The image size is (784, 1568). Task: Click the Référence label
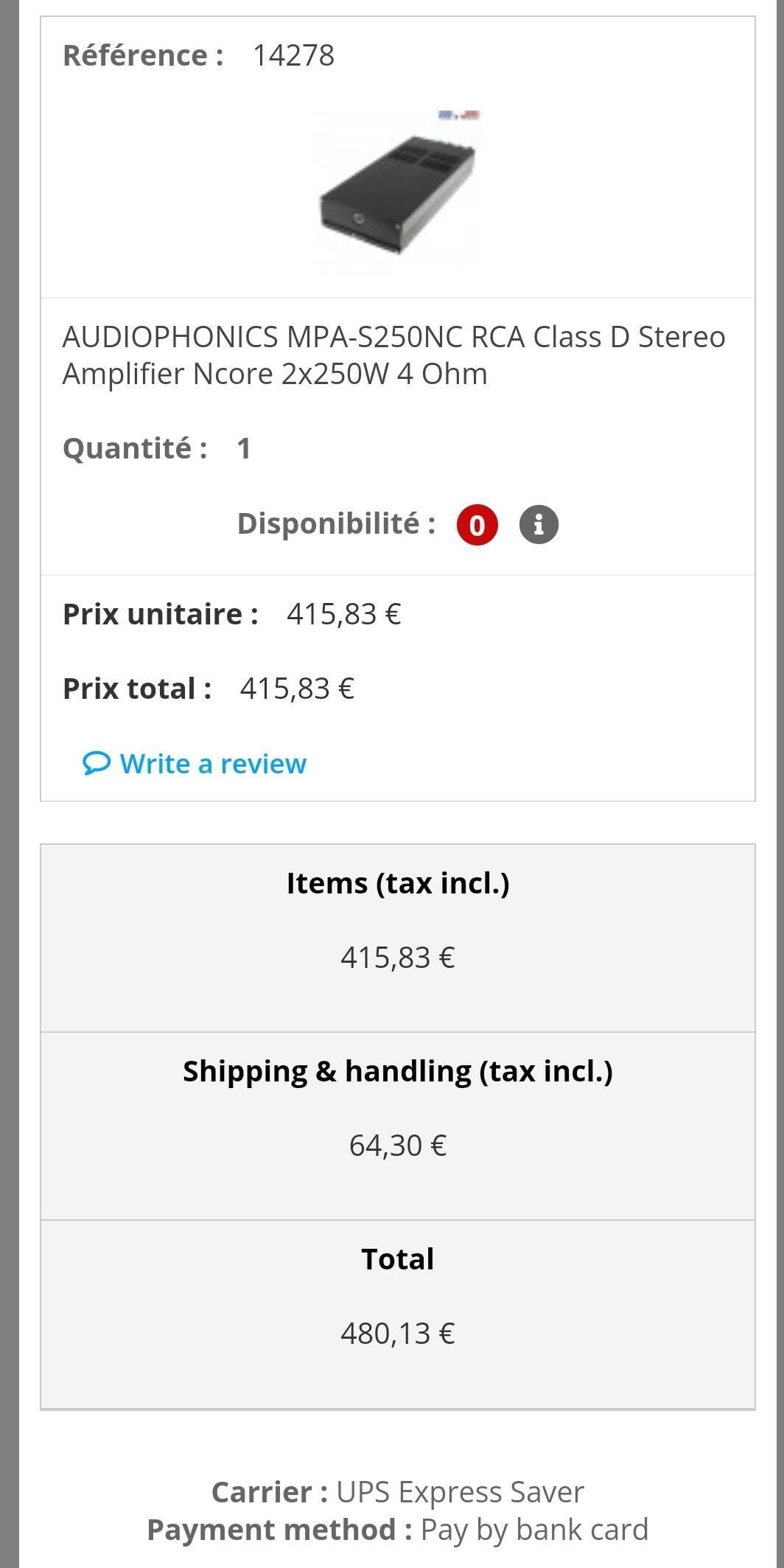143,55
